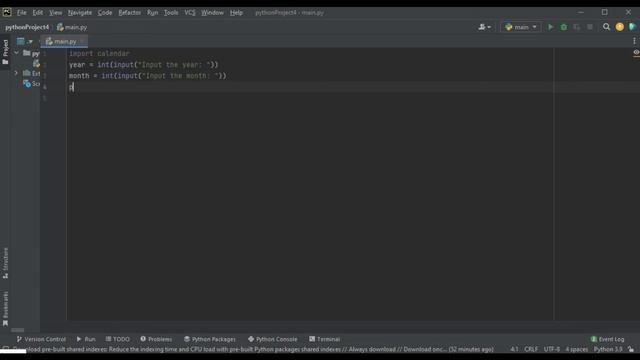Screen dimensions: 640x360
Task: Open the Version Control tool window
Action: click(41, 339)
